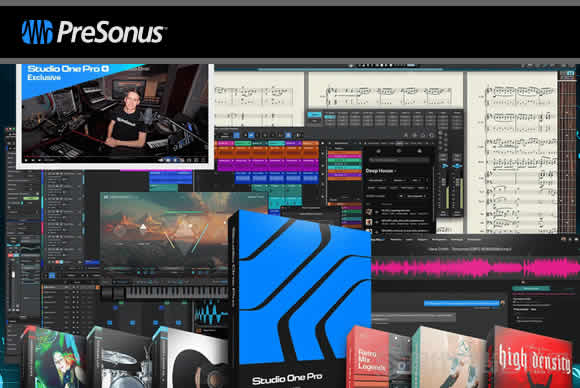The width and height of the screenshot is (580, 388).
Task: Click the pink audio waveform
Action: tap(475, 267)
